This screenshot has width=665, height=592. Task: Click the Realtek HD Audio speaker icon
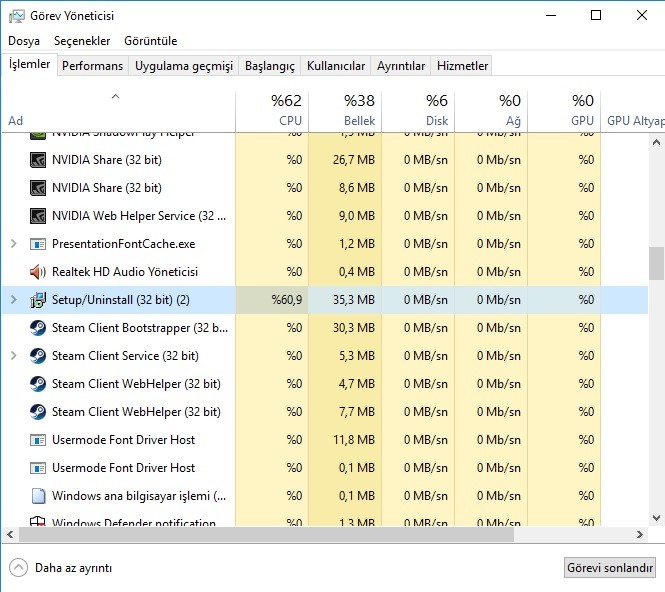pos(38,272)
